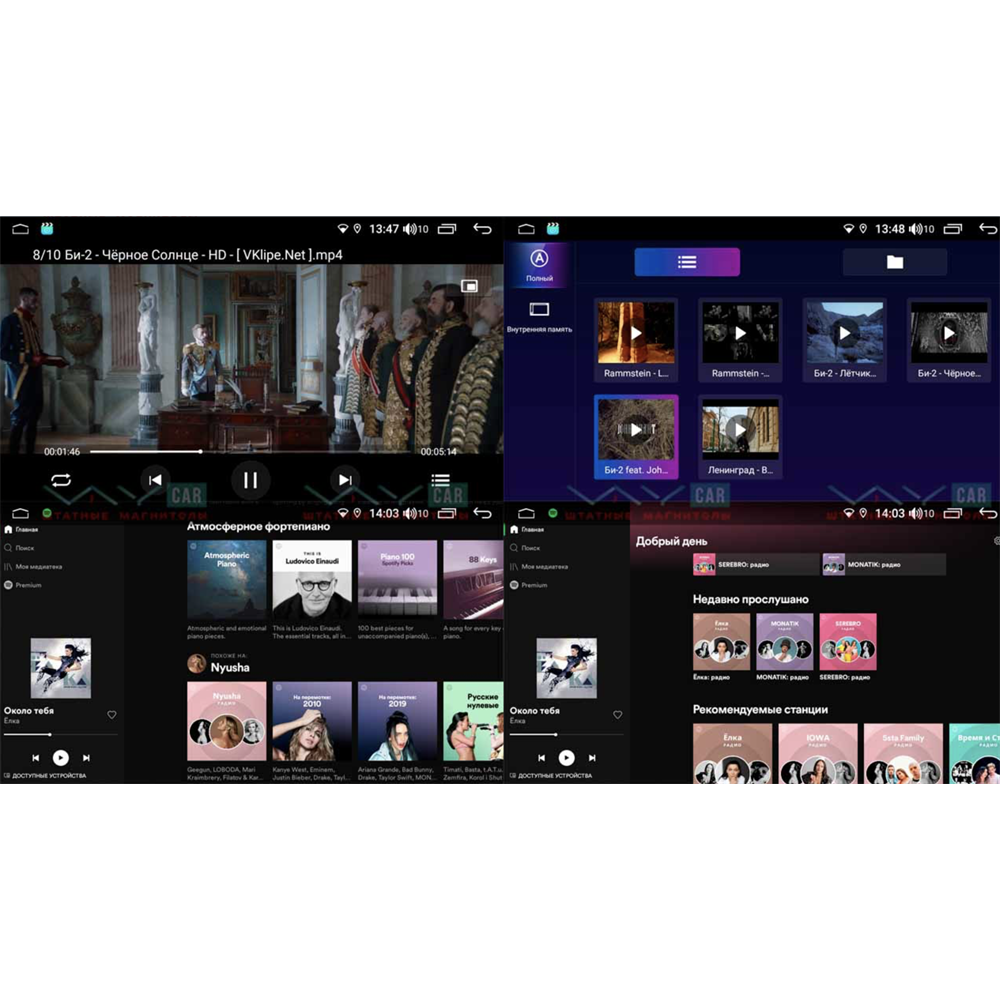Open Доступные устройства in right Spotify
The height and width of the screenshot is (1000, 1000).
(x=551, y=776)
